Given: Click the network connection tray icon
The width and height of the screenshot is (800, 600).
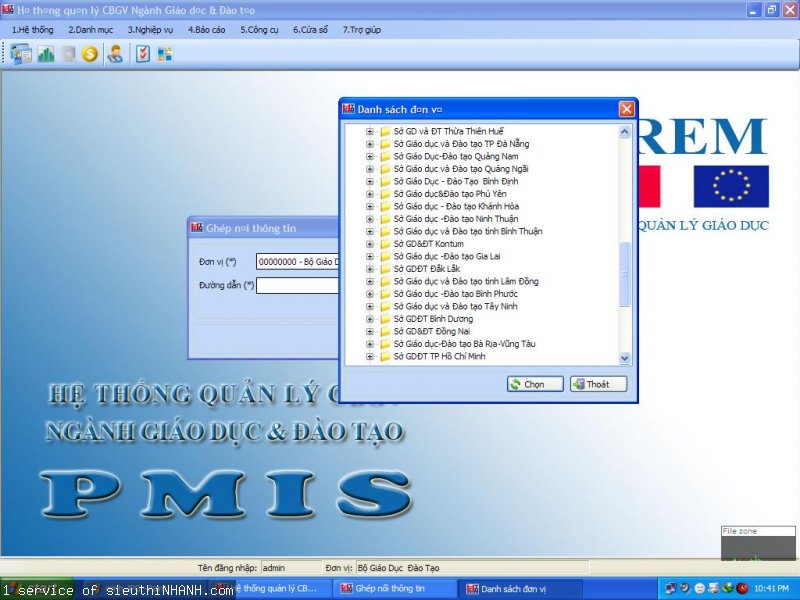Looking at the screenshot, I should 671,588.
